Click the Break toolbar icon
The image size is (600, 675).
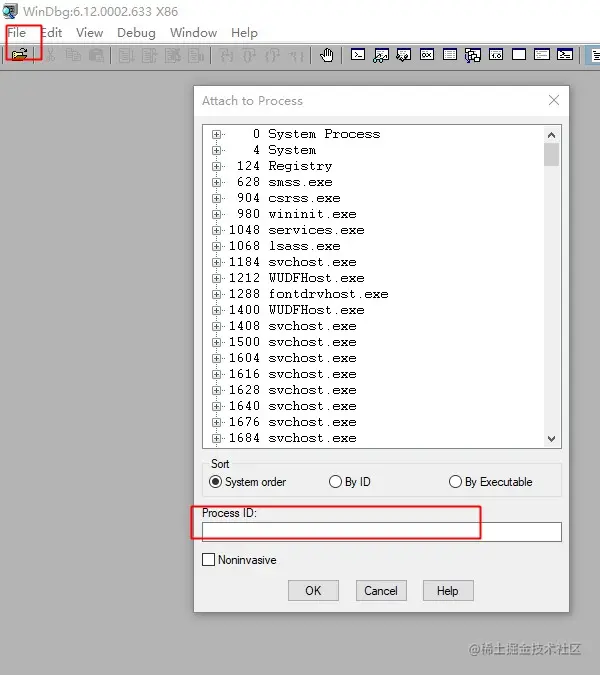pyautogui.click(x=195, y=55)
